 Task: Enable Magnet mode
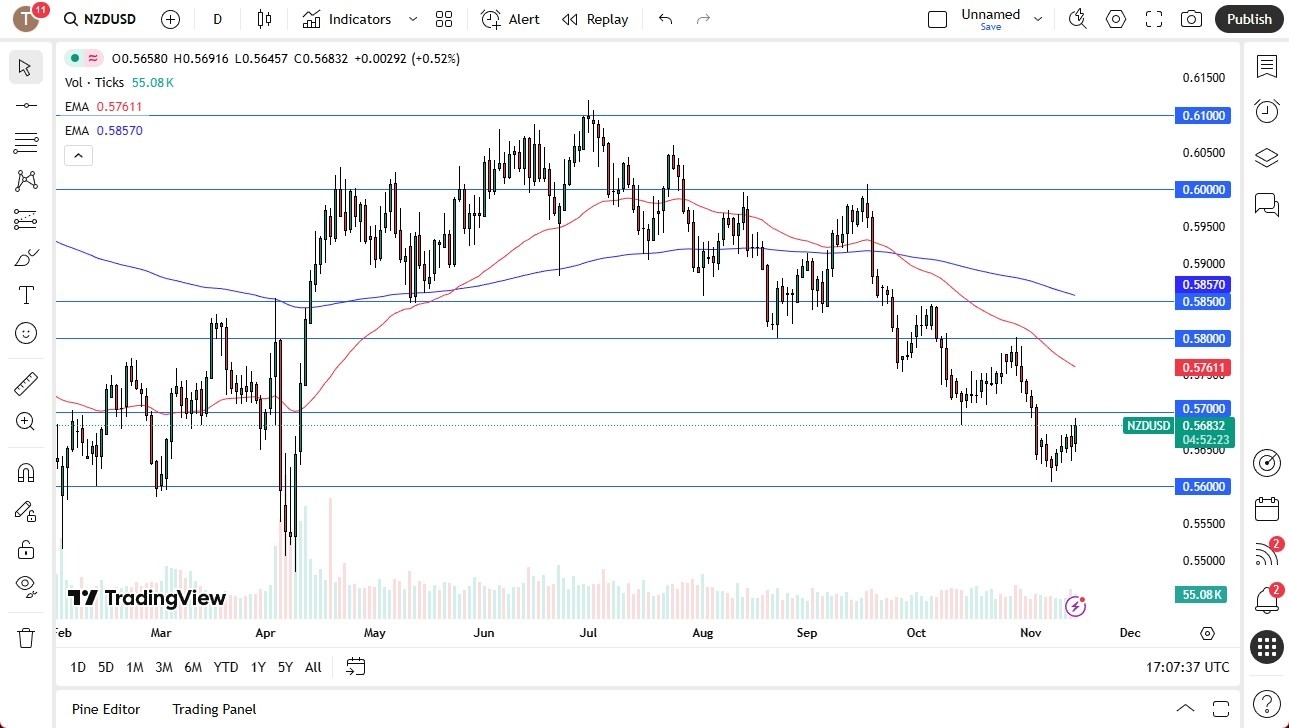tap(25, 471)
